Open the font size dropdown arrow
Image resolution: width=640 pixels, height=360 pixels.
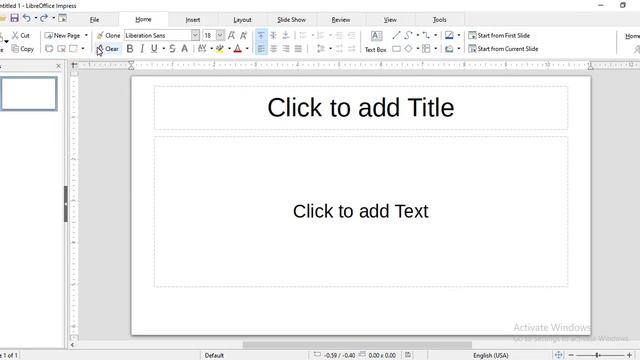220,36
